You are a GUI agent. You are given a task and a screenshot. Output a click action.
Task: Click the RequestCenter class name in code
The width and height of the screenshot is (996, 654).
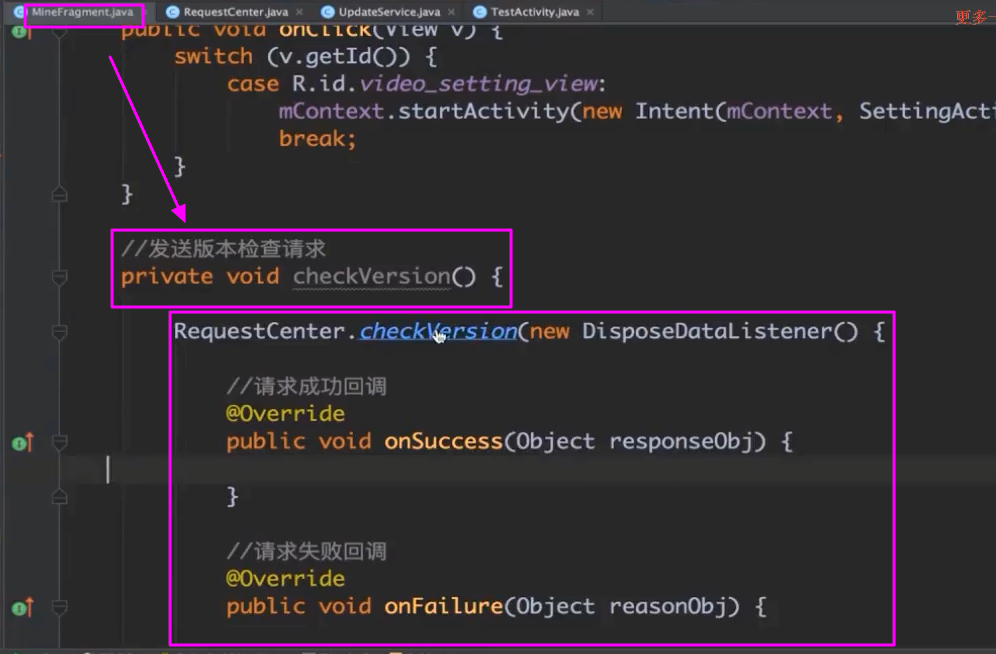pyautogui.click(x=260, y=331)
